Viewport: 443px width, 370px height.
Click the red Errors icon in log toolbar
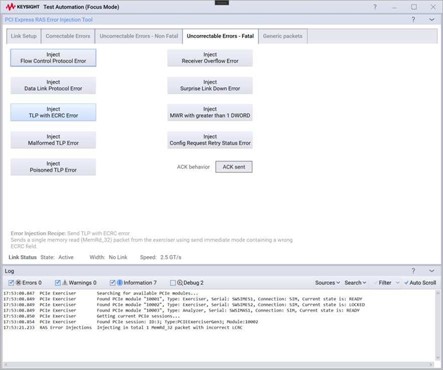click(18, 283)
